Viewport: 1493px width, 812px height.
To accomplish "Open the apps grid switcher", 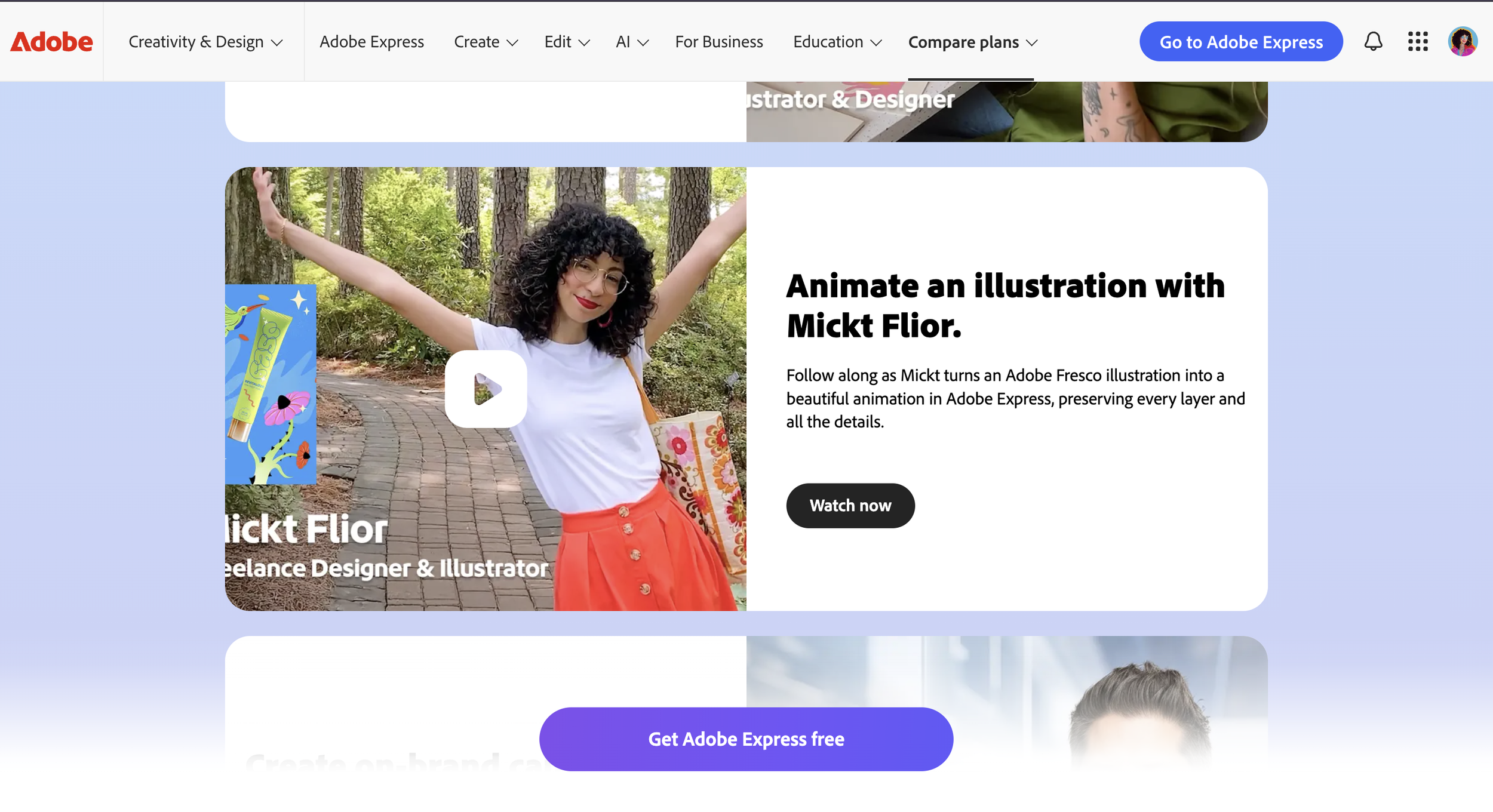I will point(1417,42).
